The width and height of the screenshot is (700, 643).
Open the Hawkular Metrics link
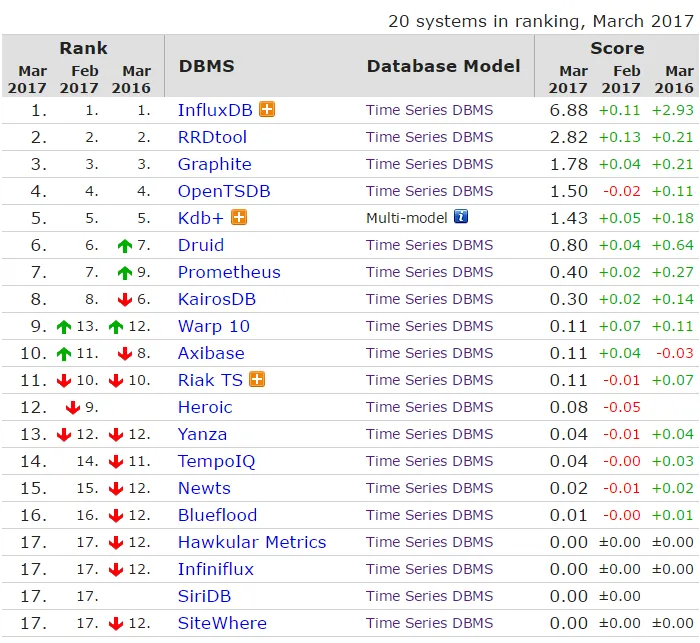252,542
